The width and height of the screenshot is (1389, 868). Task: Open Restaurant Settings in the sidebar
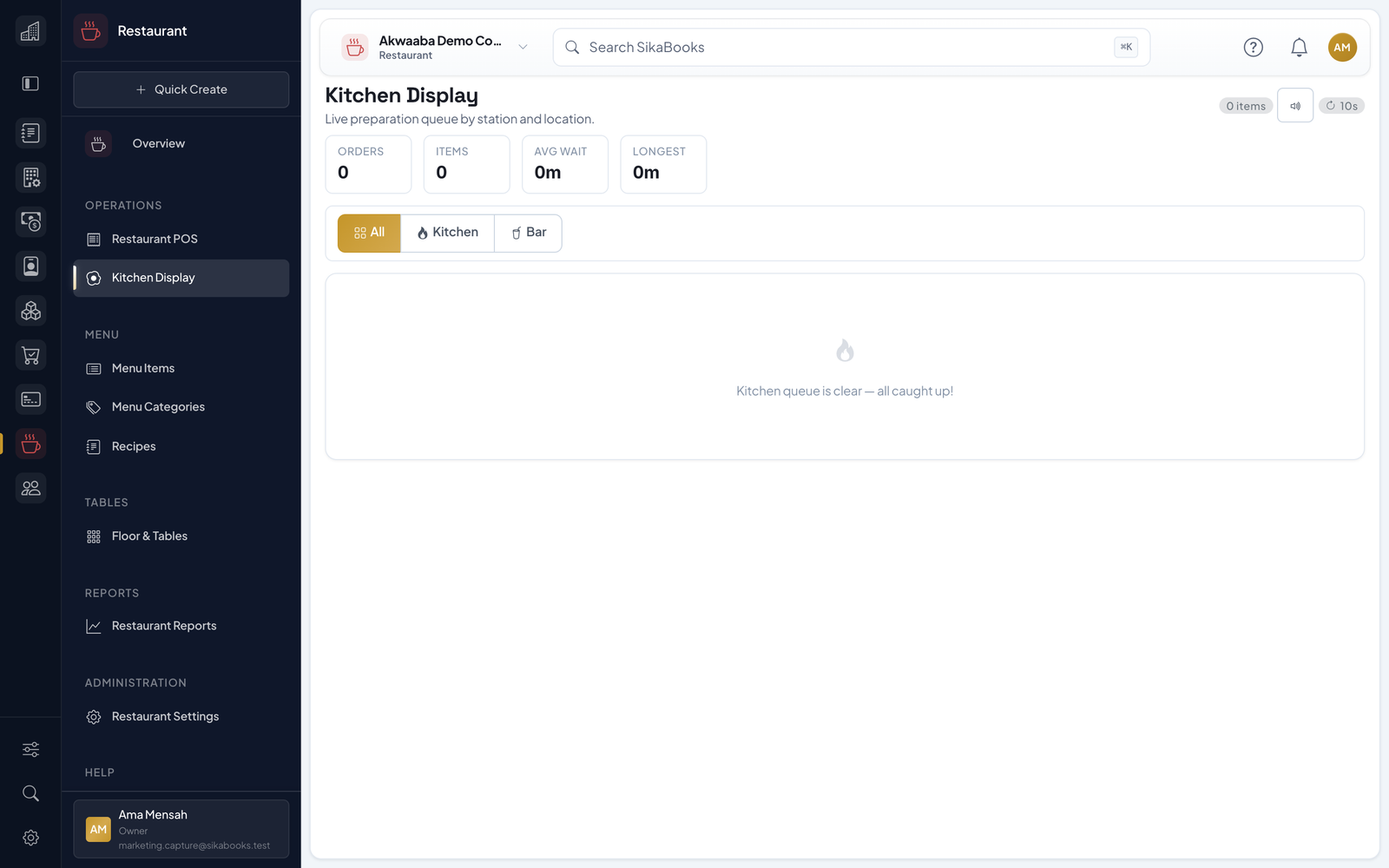pyautogui.click(x=181, y=716)
